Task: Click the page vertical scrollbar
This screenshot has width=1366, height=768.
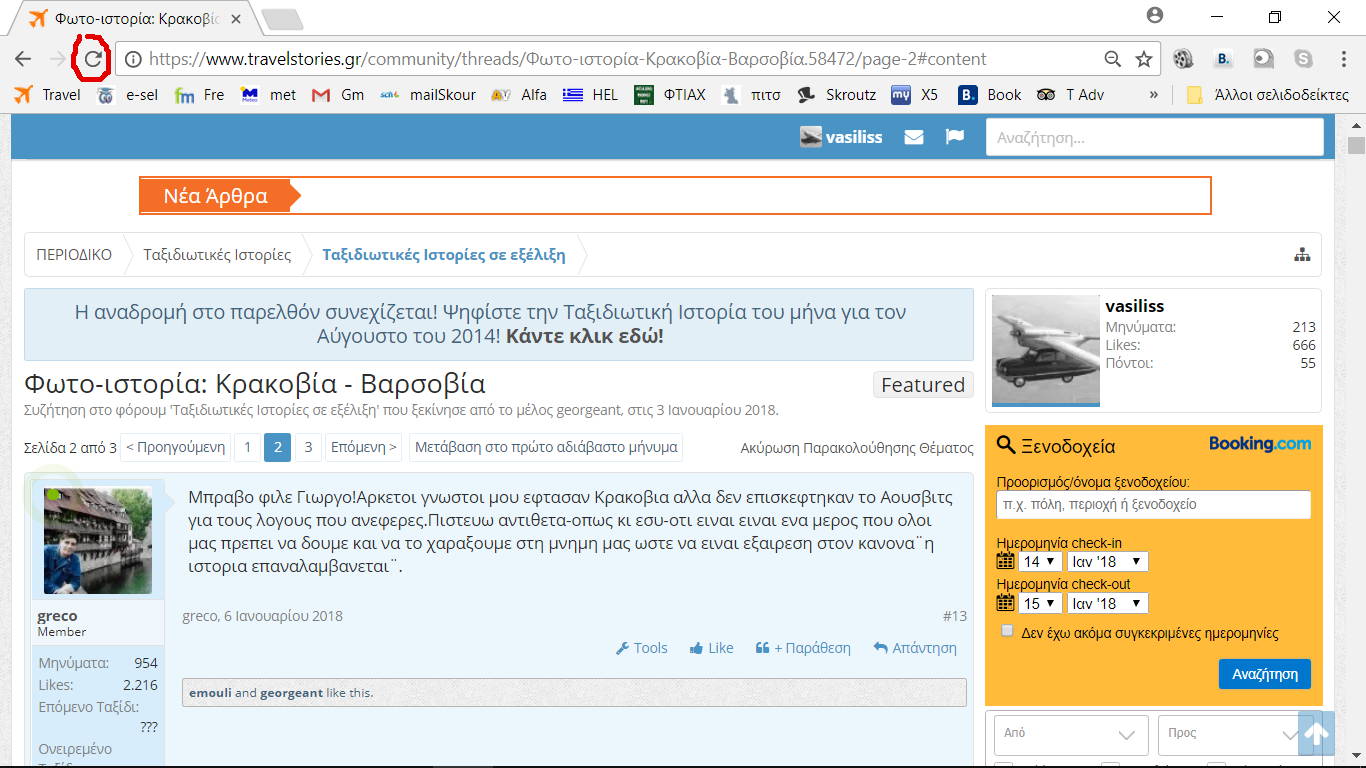Action: click(1355, 400)
